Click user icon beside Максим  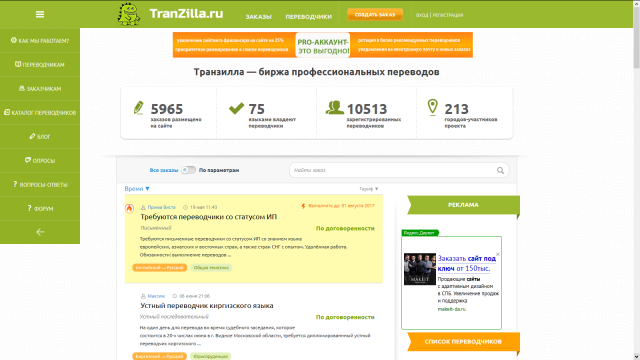(x=143, y=296)
